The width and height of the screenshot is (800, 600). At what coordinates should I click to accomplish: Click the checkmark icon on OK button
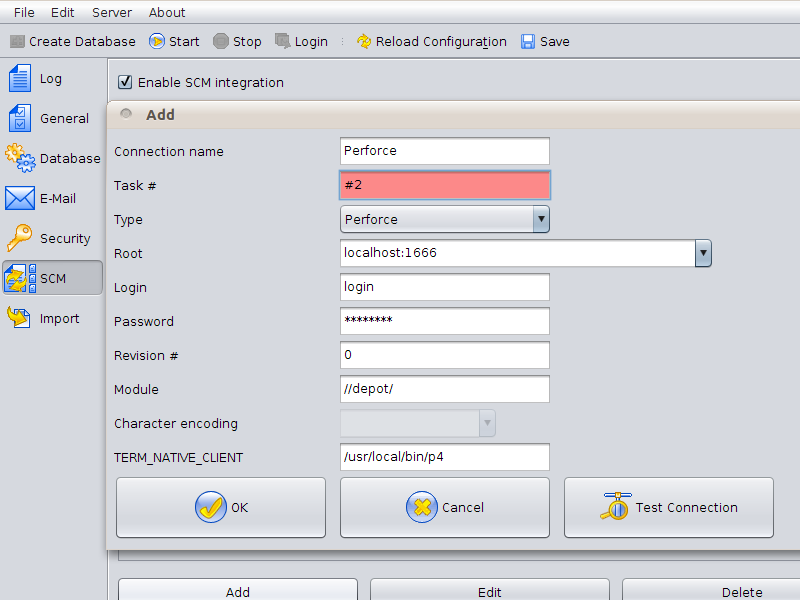tap(210, 507)
